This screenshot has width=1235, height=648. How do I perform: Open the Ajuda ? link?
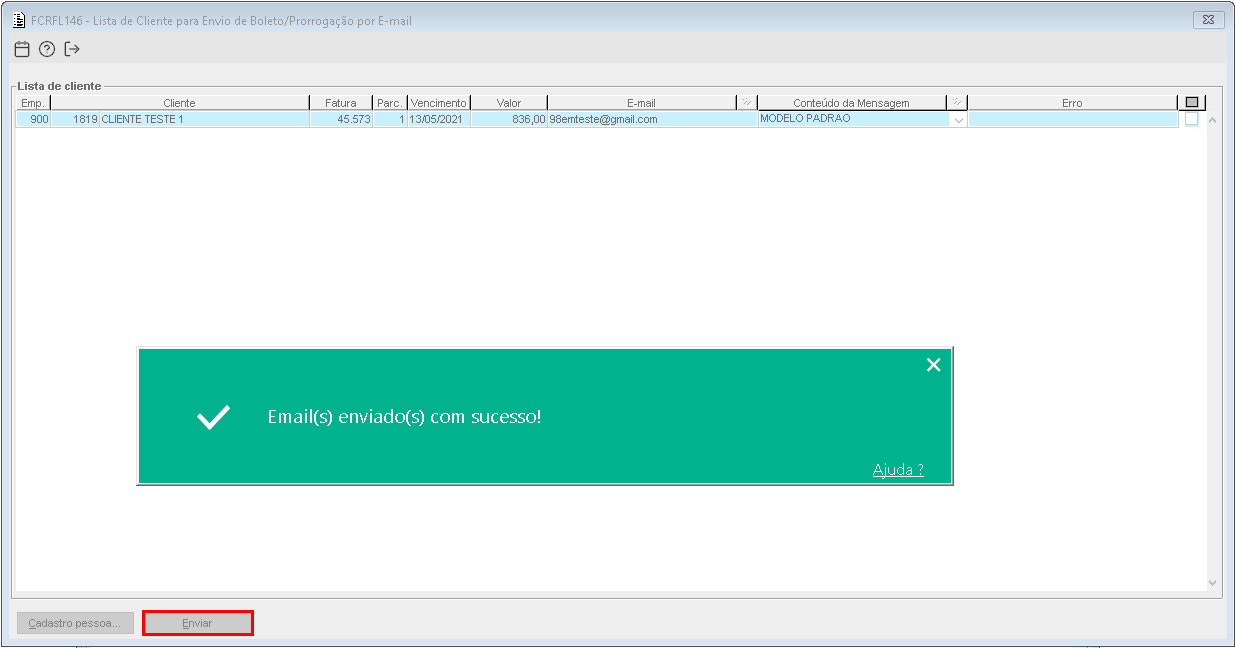(898, 470)
